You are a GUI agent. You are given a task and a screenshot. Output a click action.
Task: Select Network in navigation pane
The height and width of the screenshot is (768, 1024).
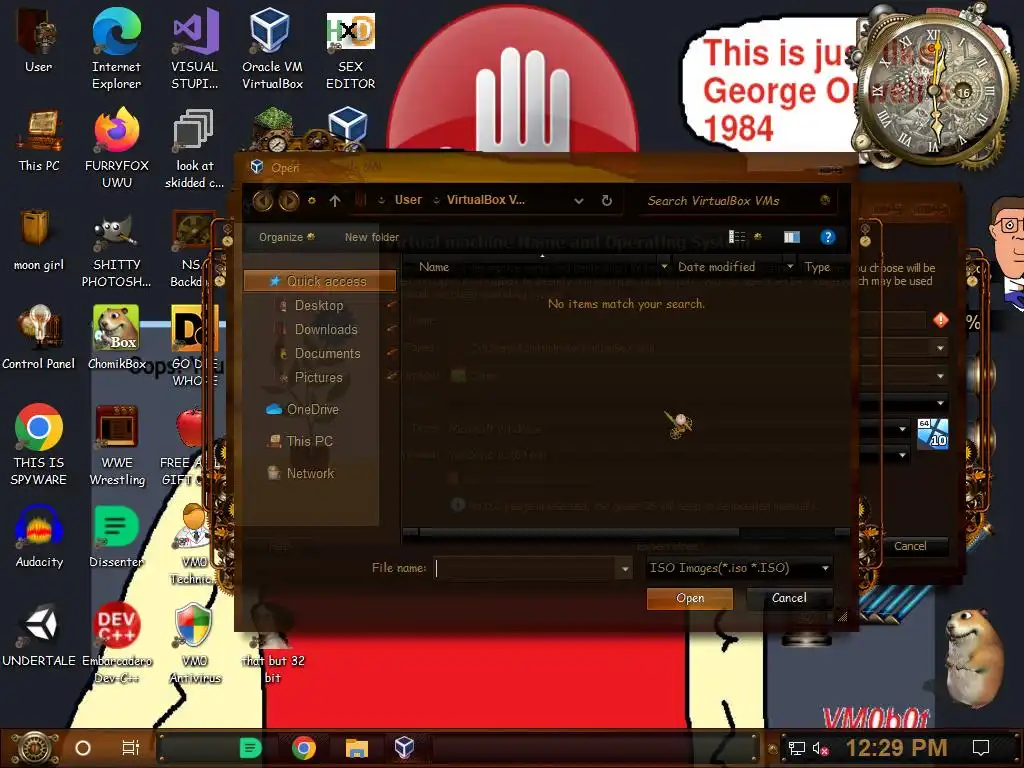point(301,473)
